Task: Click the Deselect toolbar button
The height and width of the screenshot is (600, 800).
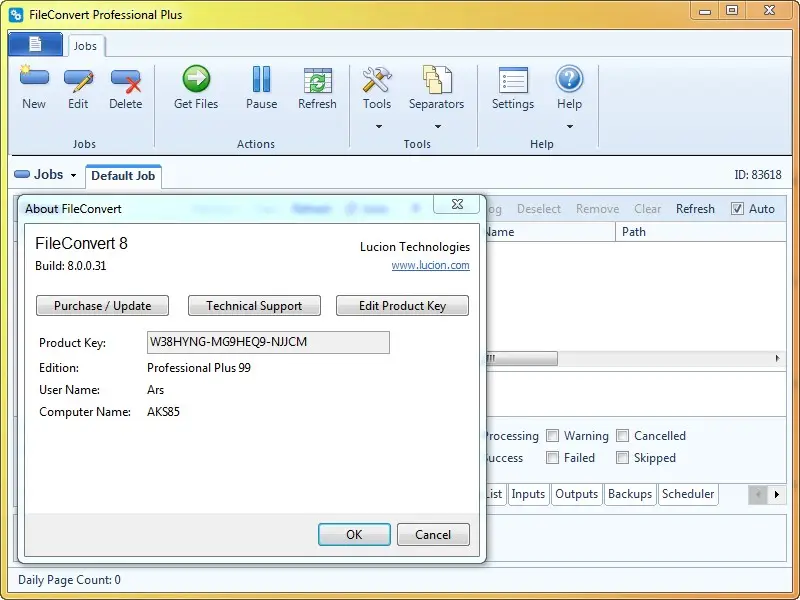Action: coord(539,209)
